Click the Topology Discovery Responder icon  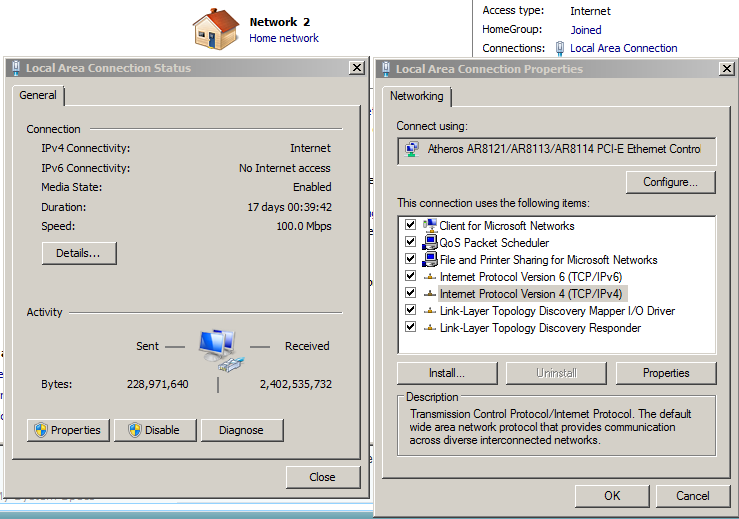tap(430, 328)
